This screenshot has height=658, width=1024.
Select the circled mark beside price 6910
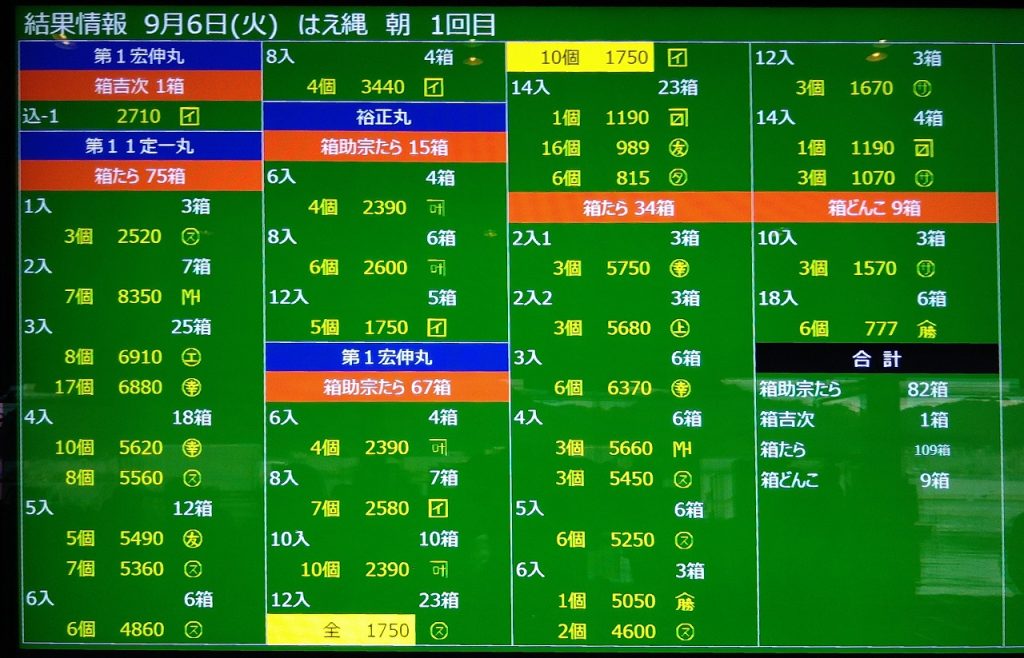(x=191, y=357)
